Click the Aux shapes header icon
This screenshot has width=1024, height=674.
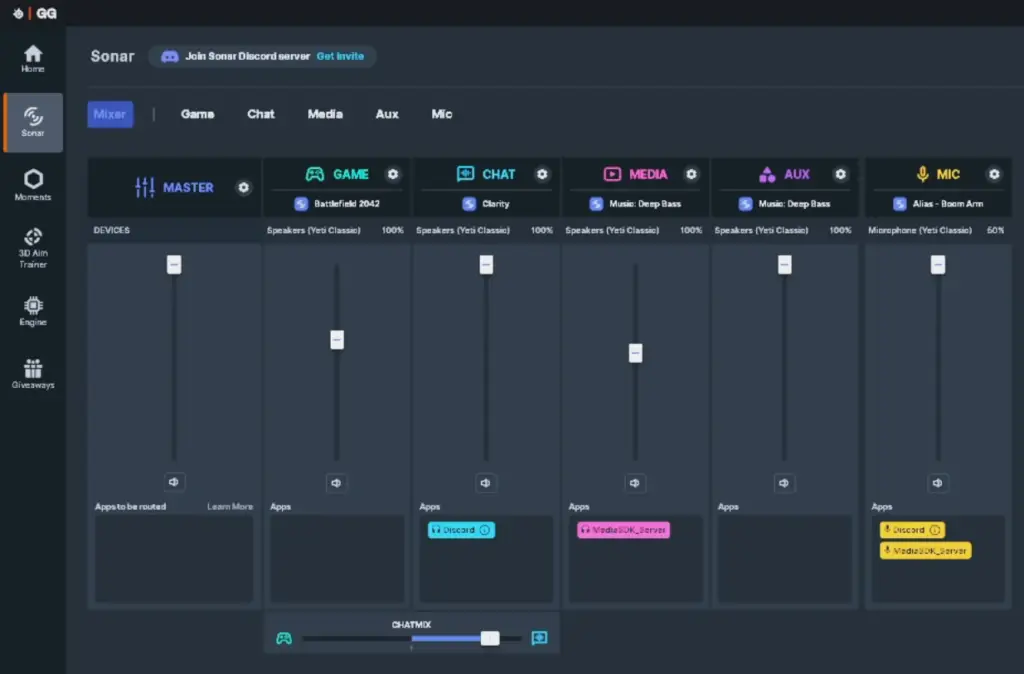(x=767, y=174)
